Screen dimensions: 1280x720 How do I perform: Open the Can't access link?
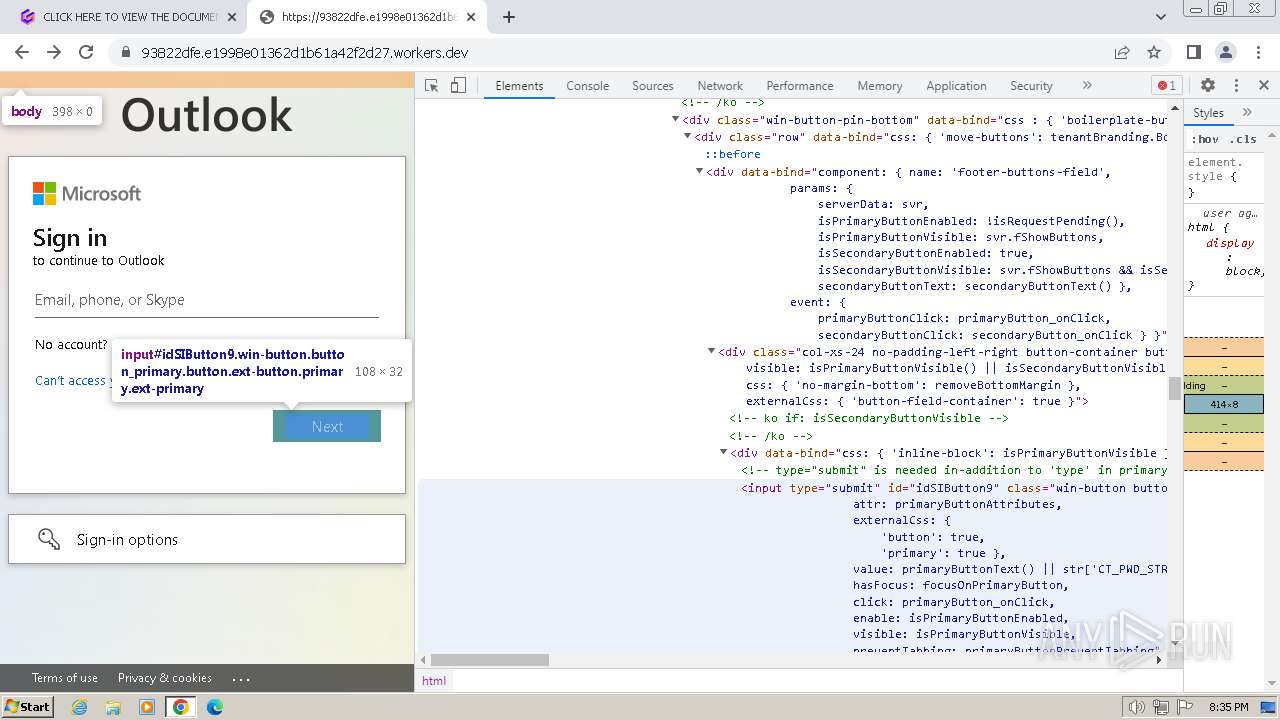72,380
